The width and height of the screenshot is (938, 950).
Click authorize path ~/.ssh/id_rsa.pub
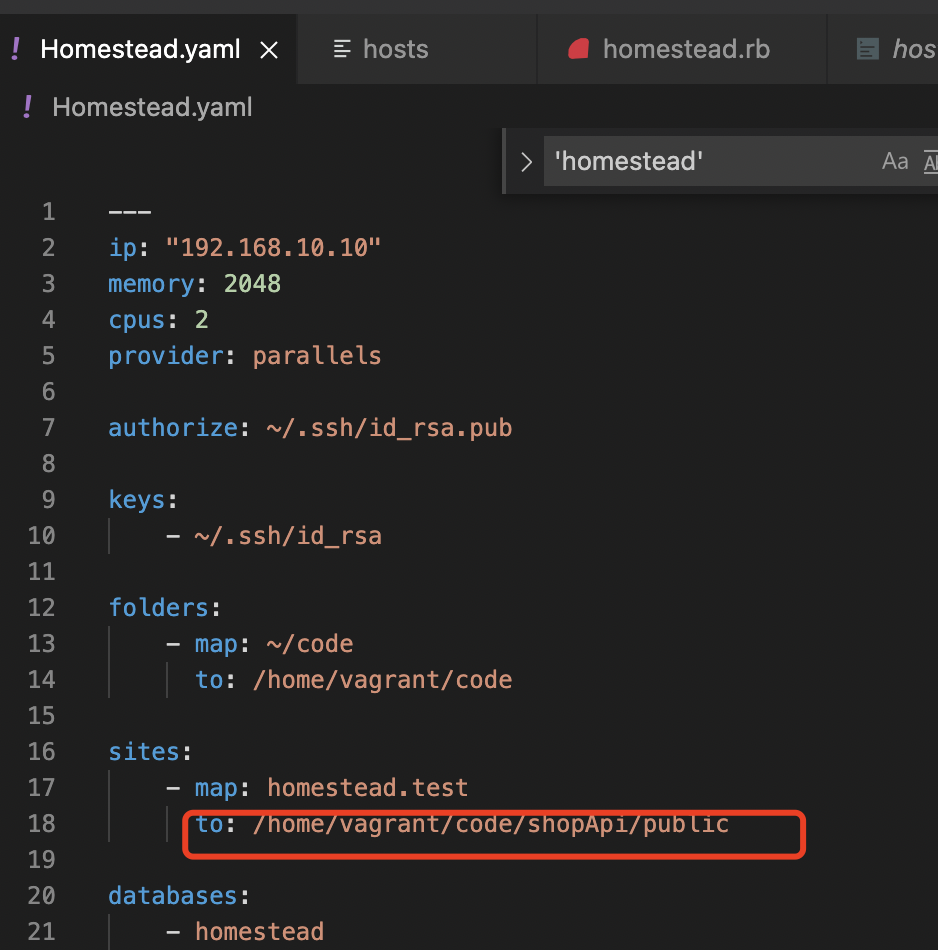point(389,428)
